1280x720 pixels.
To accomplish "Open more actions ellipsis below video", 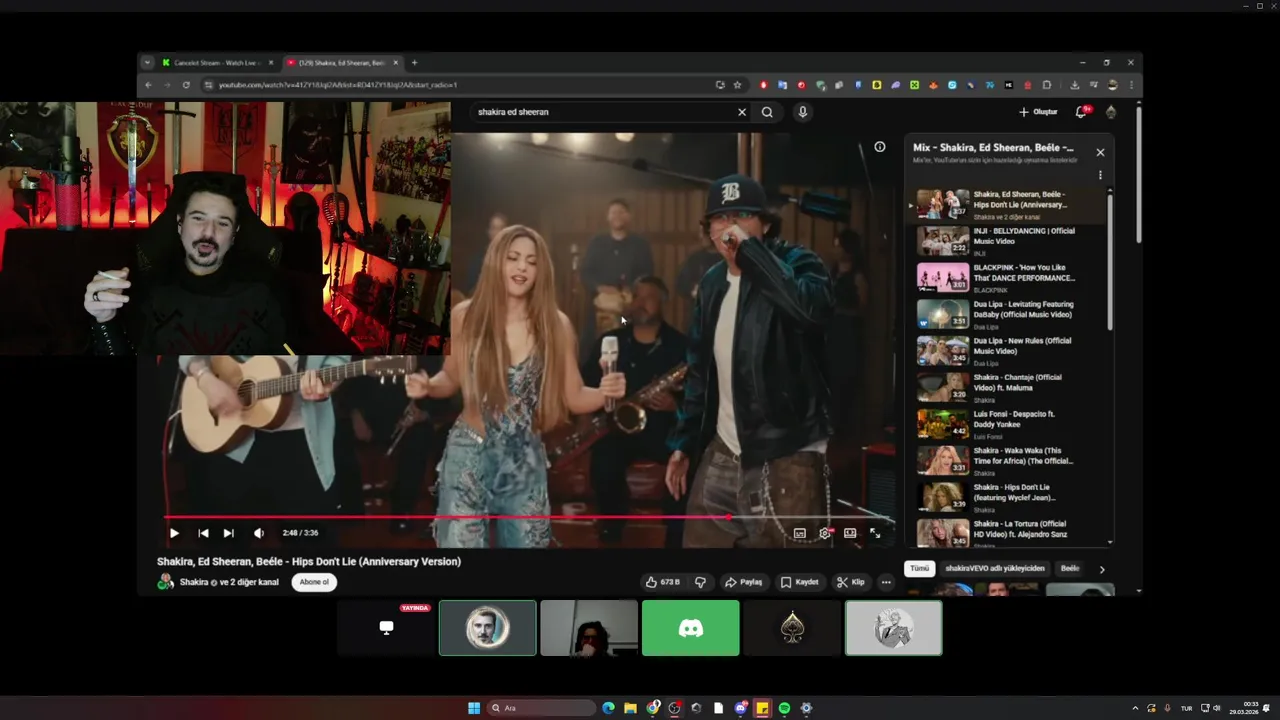I will 886,582.
